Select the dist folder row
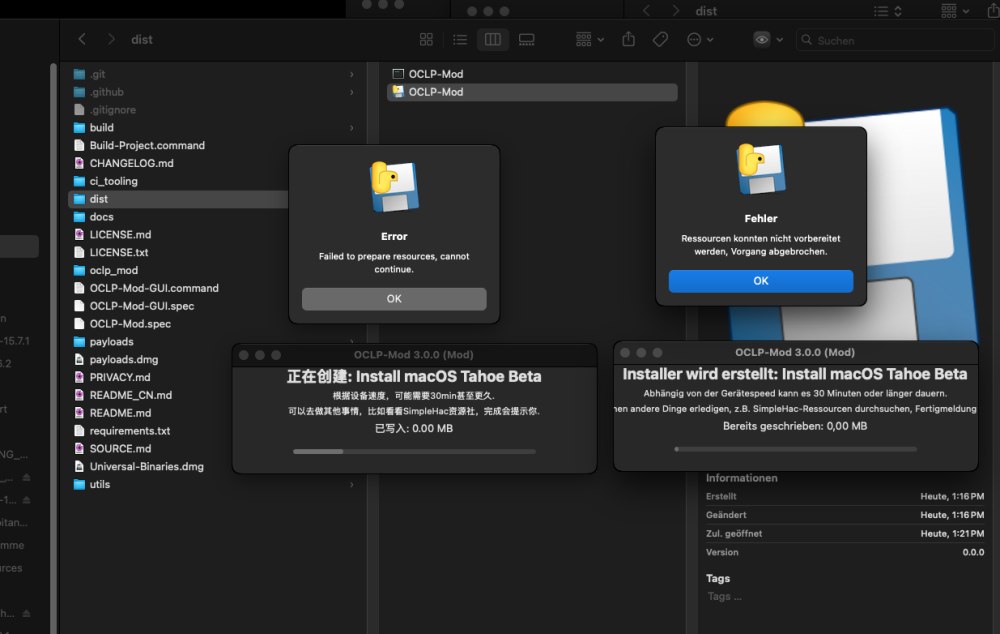This screenshot has height=634, width=1000. (x=179, y=199)
